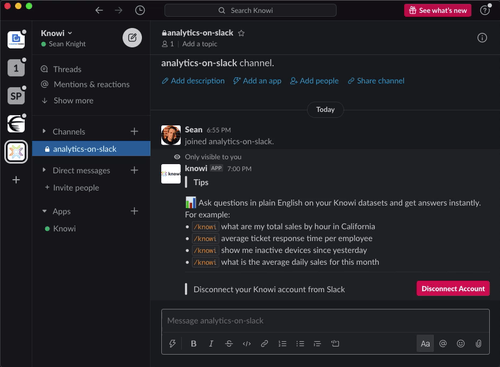Insert a code block
Screen dimensions: 500x367
[x=335, y=344]
